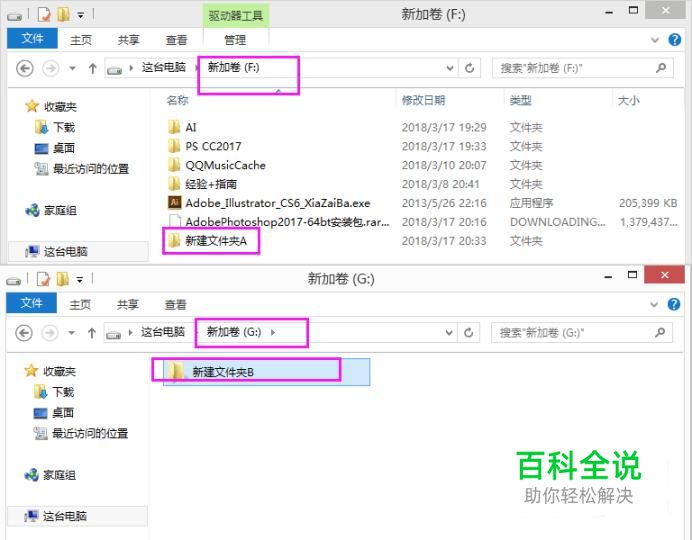The image size is (692, 540).
Task: Open 桌面 in F: window sidebar
Action: [x=54, y=148]
